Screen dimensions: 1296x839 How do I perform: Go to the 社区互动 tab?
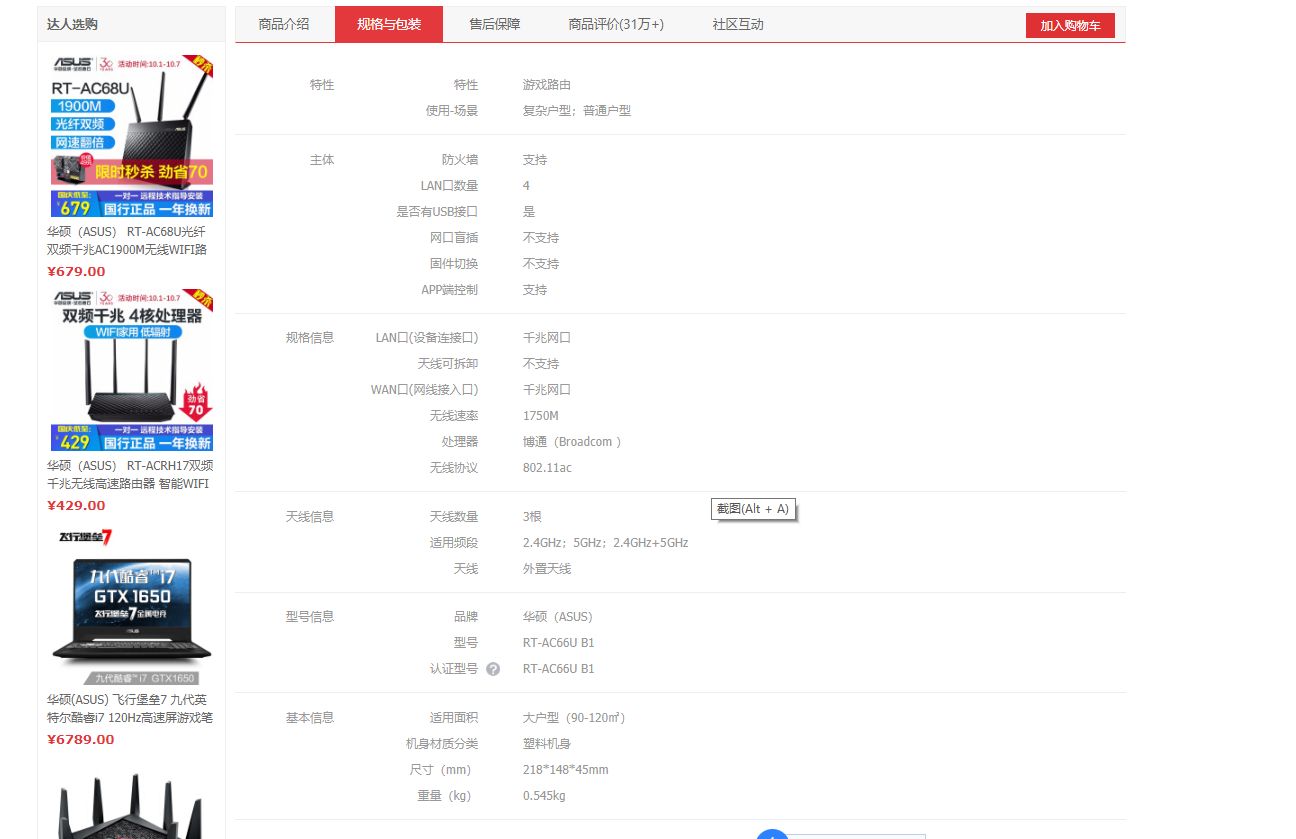coord(738,24)
